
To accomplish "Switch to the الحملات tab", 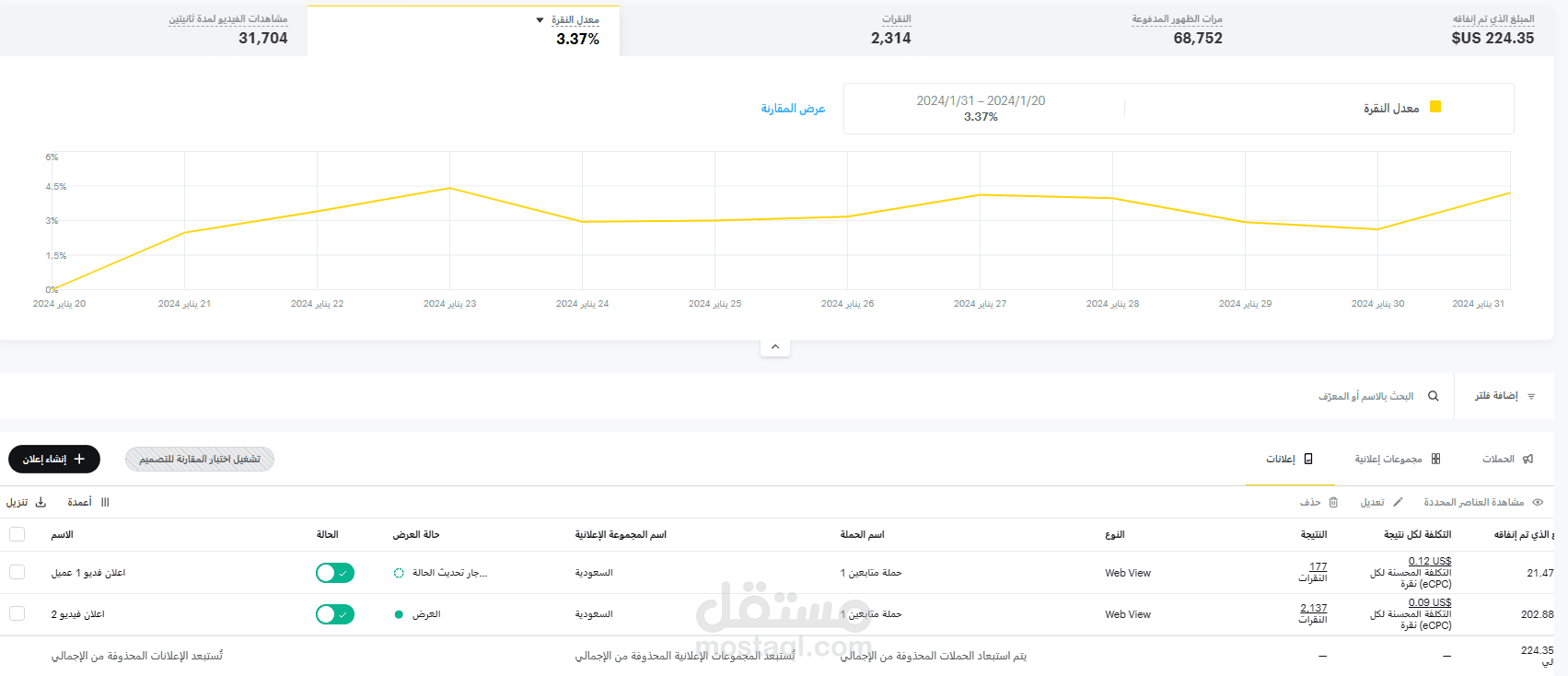I will click(x=1507, y=459).
